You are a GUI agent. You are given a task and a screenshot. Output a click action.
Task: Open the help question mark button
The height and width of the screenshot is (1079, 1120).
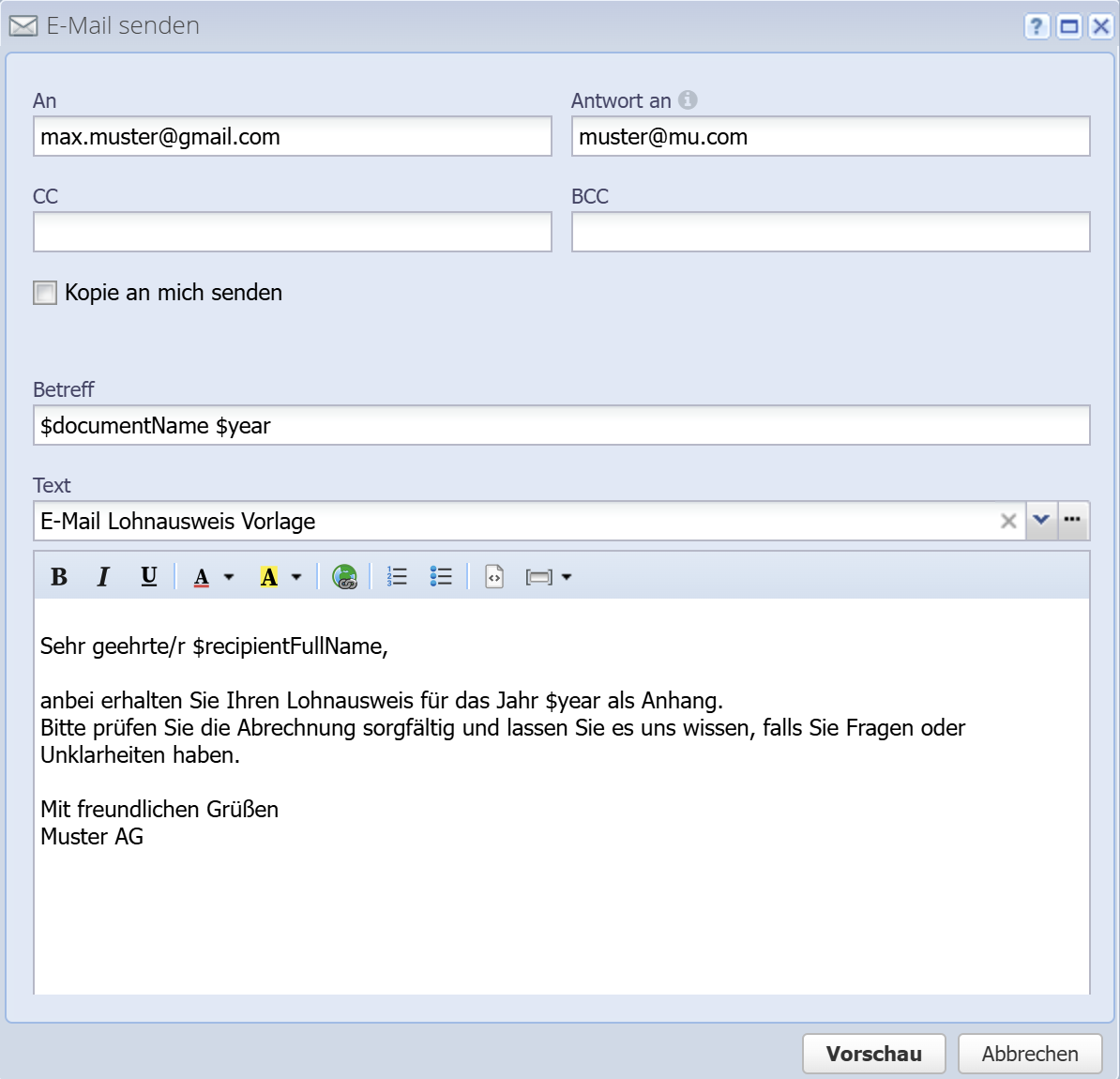tap(1036, 26)
